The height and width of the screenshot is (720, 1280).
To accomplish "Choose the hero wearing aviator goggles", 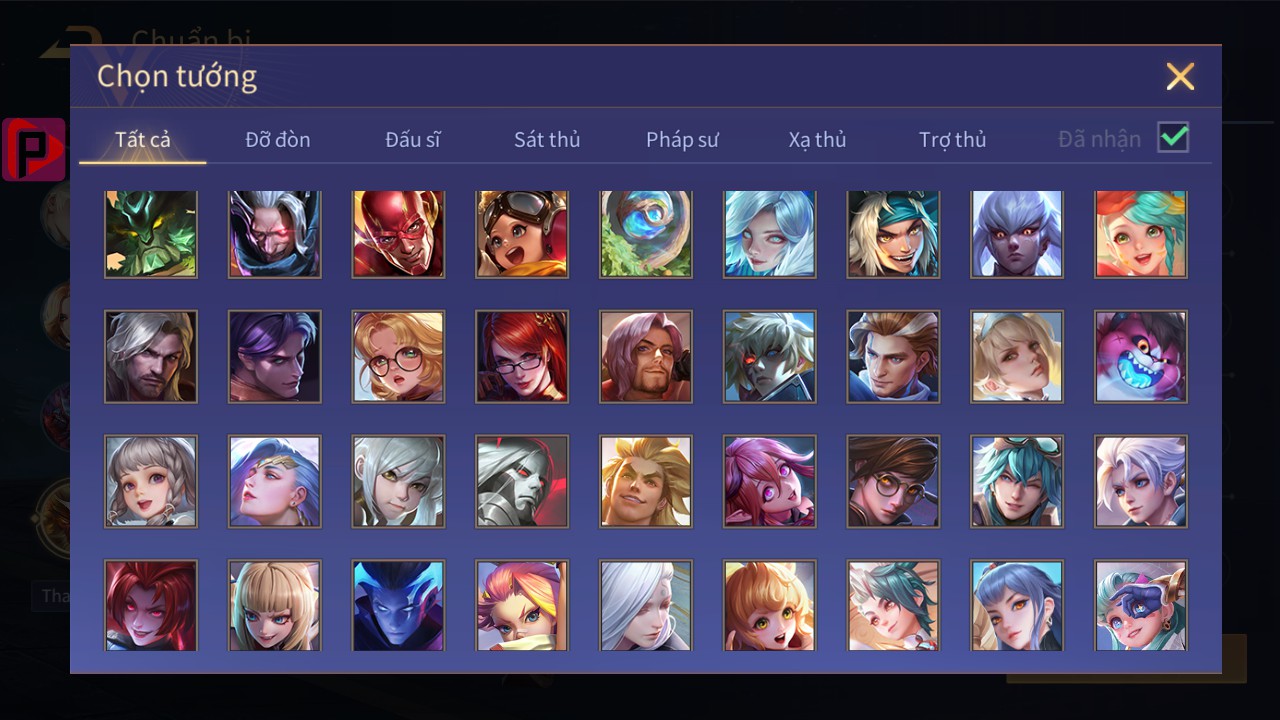I will [522, 234].
